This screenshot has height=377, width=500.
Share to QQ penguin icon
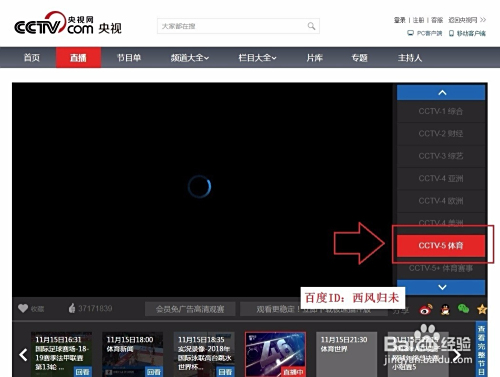(445, 310)
